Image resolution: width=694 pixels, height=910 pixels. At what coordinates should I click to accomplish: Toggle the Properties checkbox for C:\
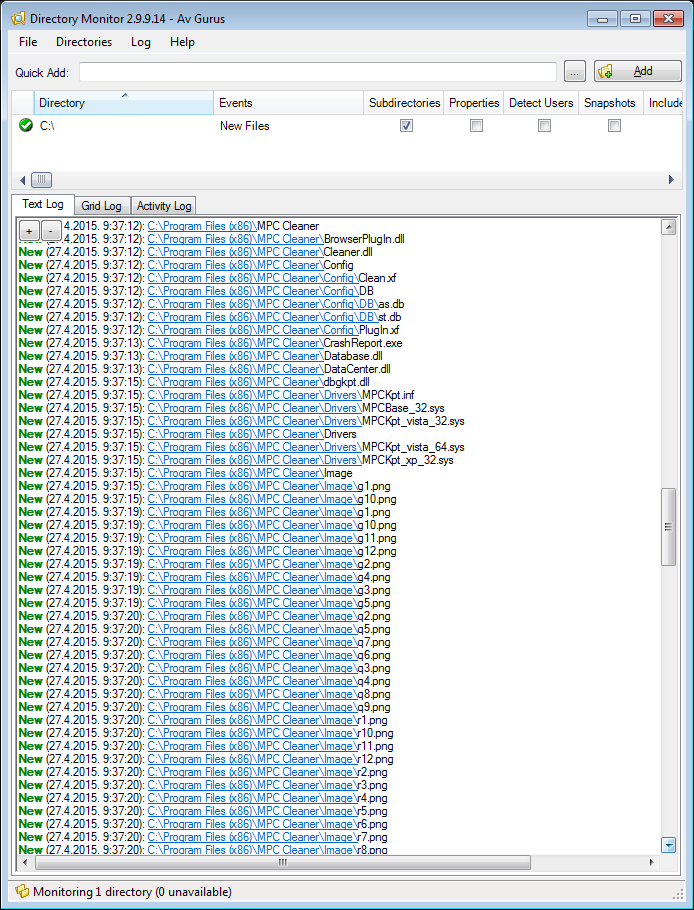tap(476, 125)
